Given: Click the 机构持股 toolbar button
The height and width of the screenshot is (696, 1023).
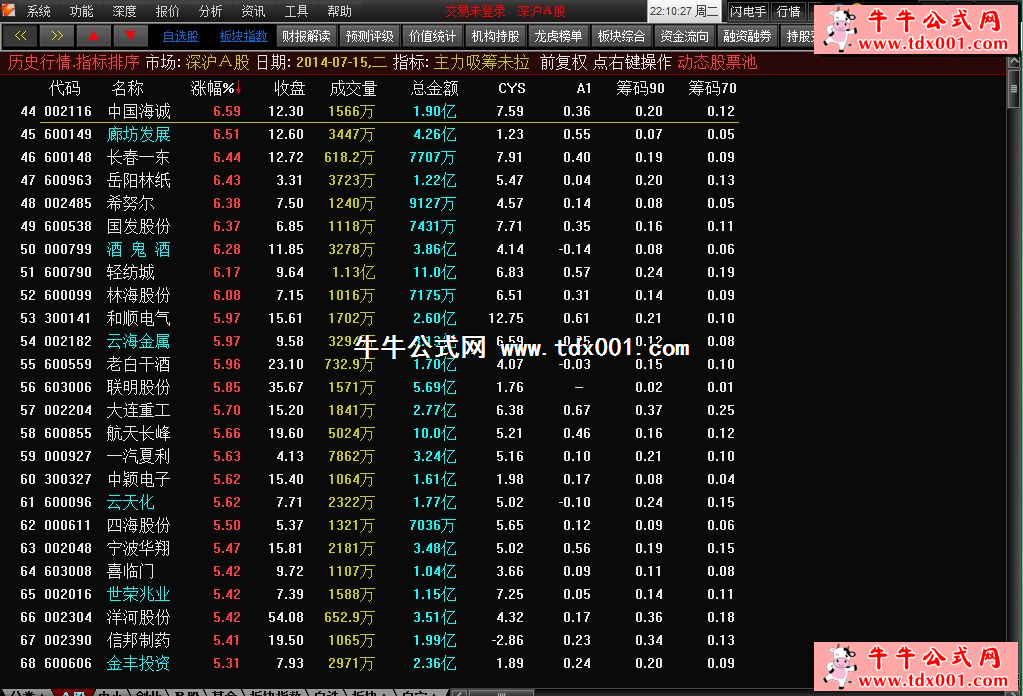Looking at the screenshot, I should tap(495, 36).
